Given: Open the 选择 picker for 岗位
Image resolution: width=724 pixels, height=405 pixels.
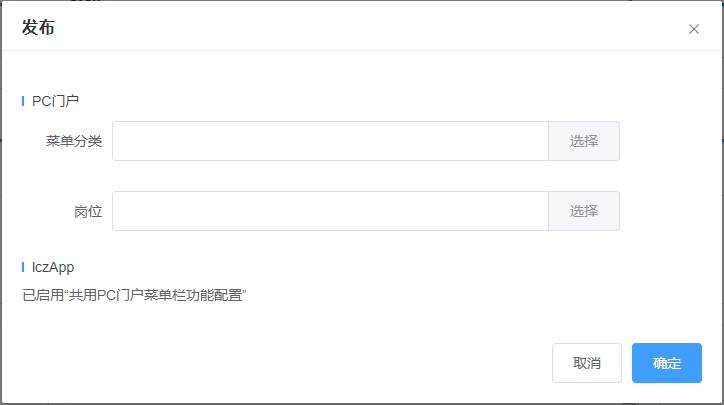Looking at the screenshot, I should pos(584,211).
